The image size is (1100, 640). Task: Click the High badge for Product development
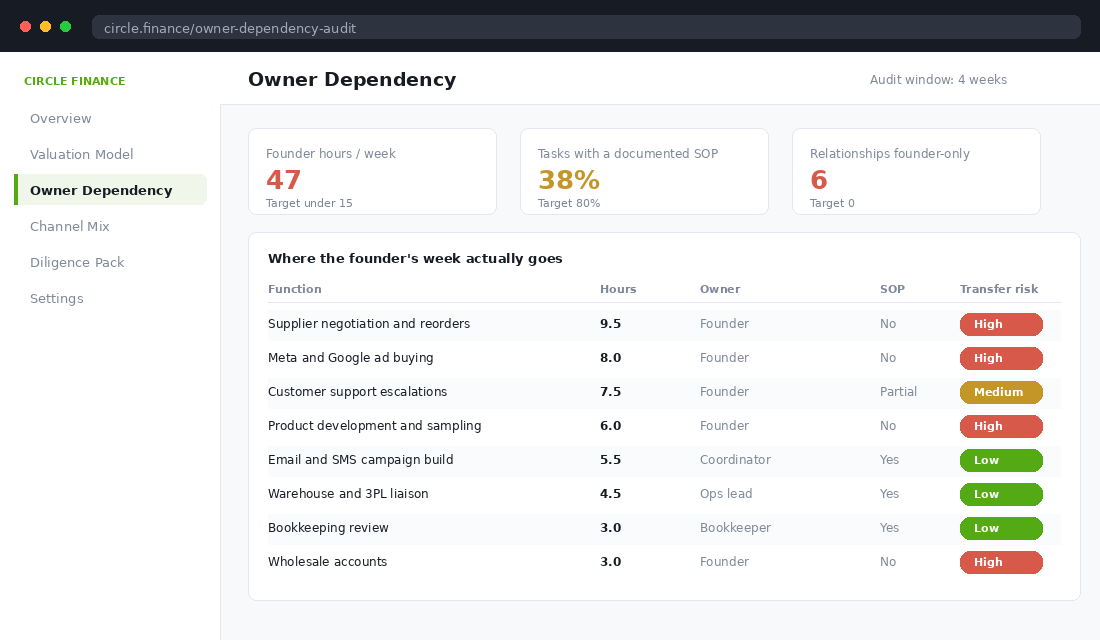pos(1001,426)
